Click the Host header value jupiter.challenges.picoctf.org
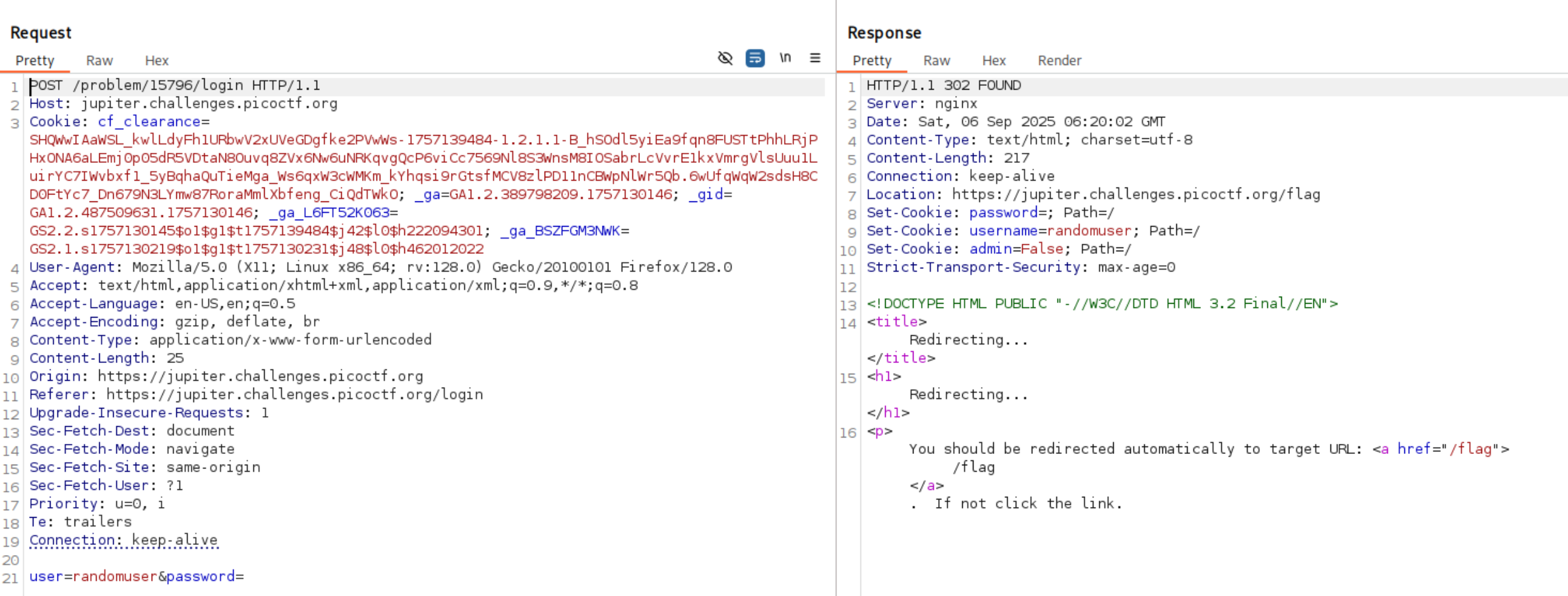The image size is (1568, 596). [209, 104]
